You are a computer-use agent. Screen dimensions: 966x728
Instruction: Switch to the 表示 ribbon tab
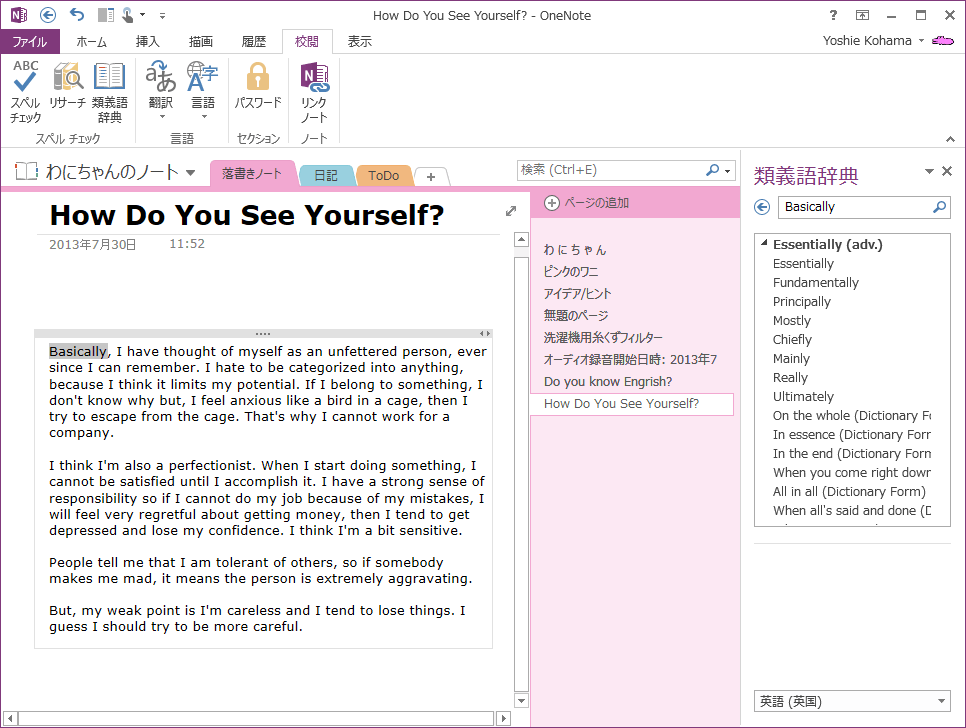359,41
